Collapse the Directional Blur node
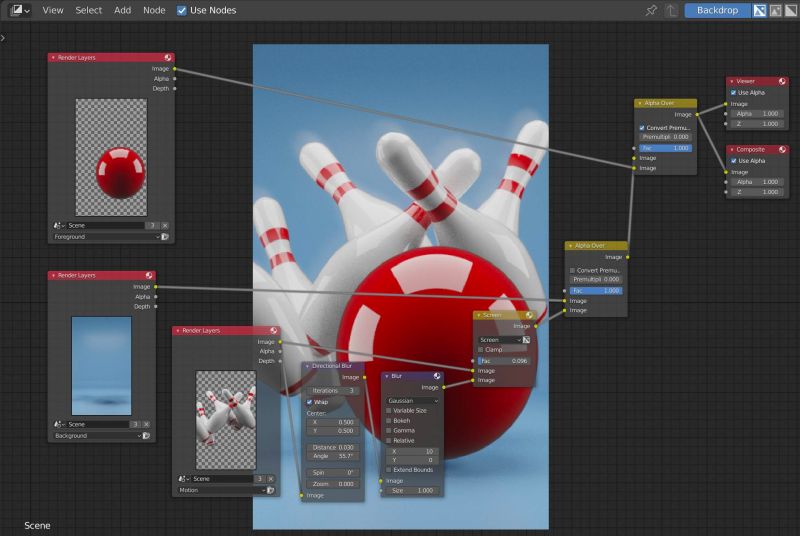 [307, 366]
